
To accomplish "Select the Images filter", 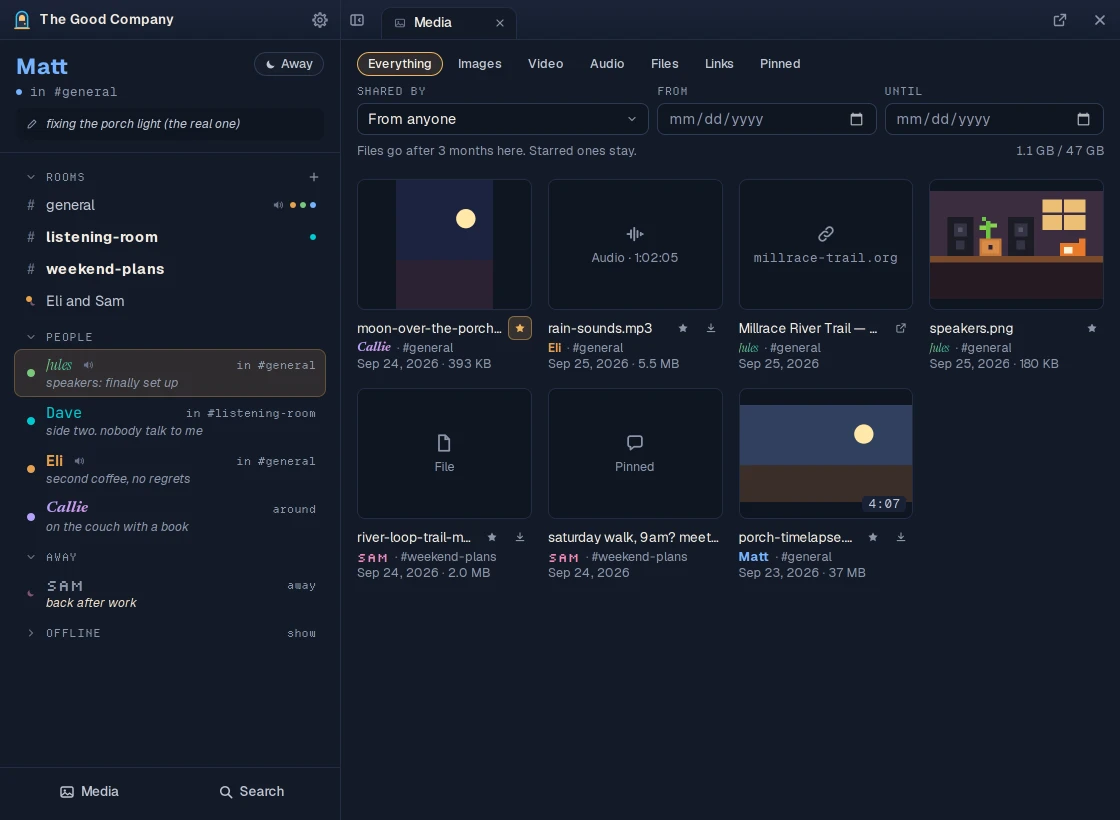I will point(480,64).
